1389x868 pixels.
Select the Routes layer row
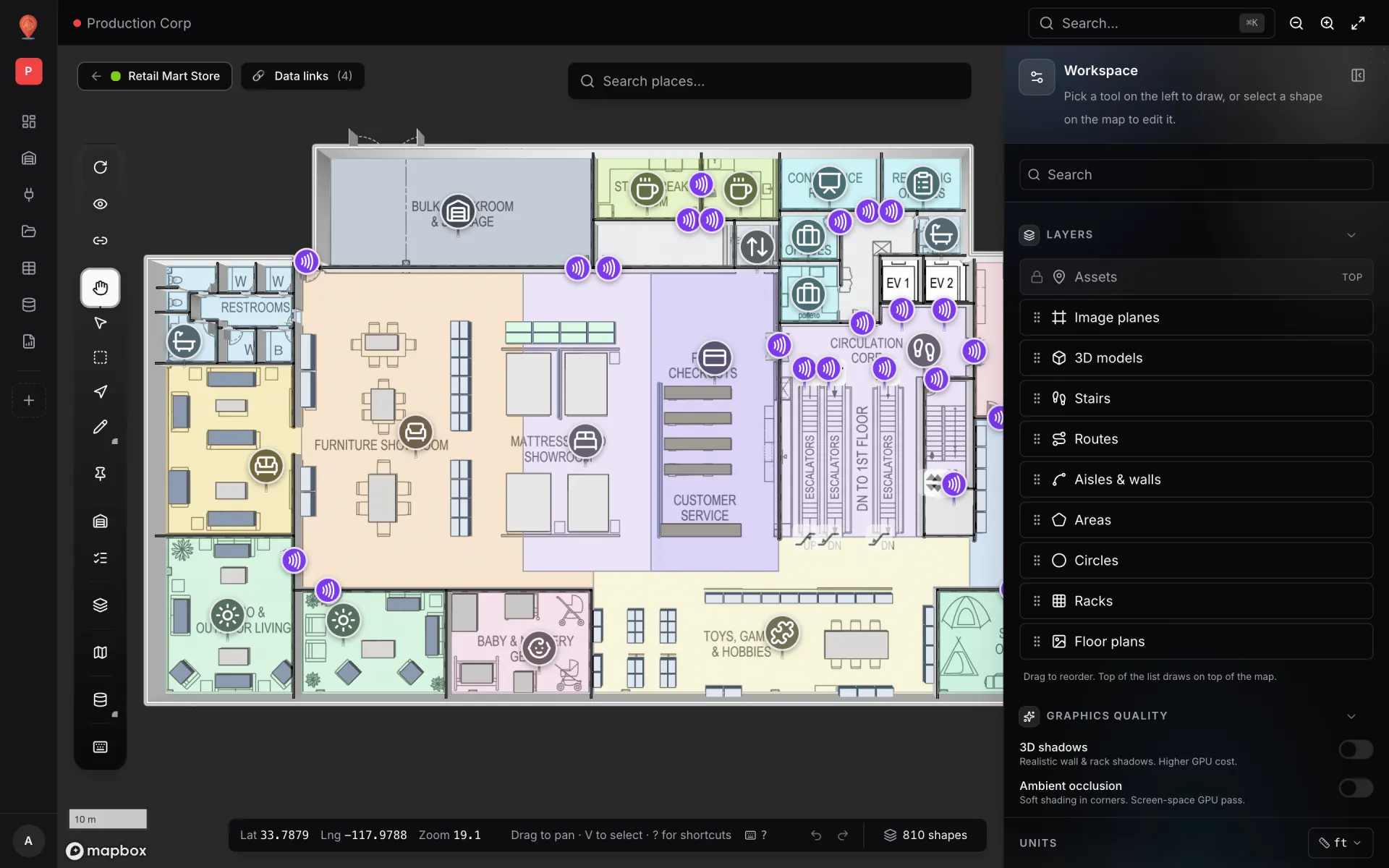point(1196,439)
